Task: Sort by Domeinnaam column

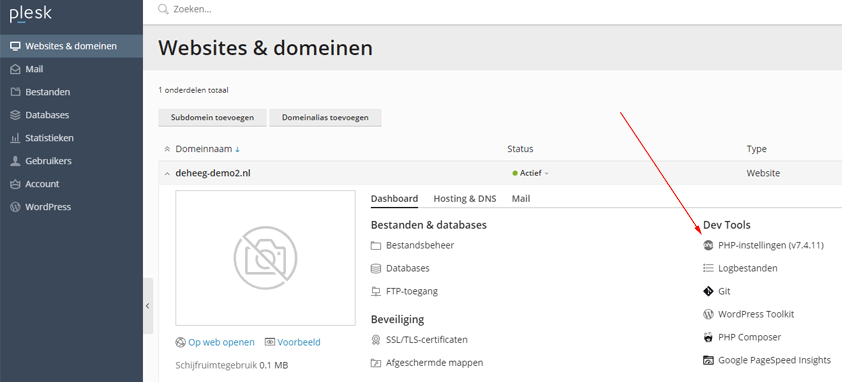Action: point(208,149)
